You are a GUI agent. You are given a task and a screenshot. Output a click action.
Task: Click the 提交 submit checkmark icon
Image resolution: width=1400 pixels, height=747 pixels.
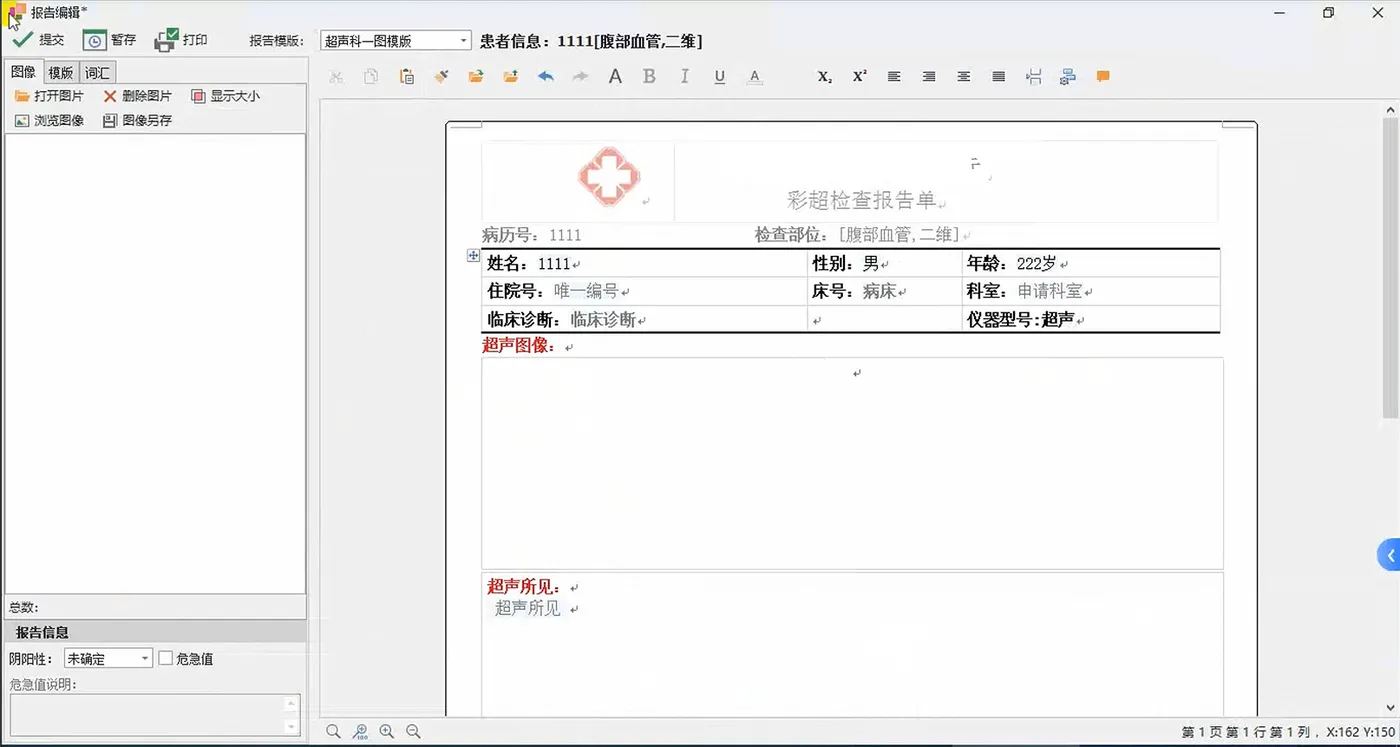[x=22, y=40]
